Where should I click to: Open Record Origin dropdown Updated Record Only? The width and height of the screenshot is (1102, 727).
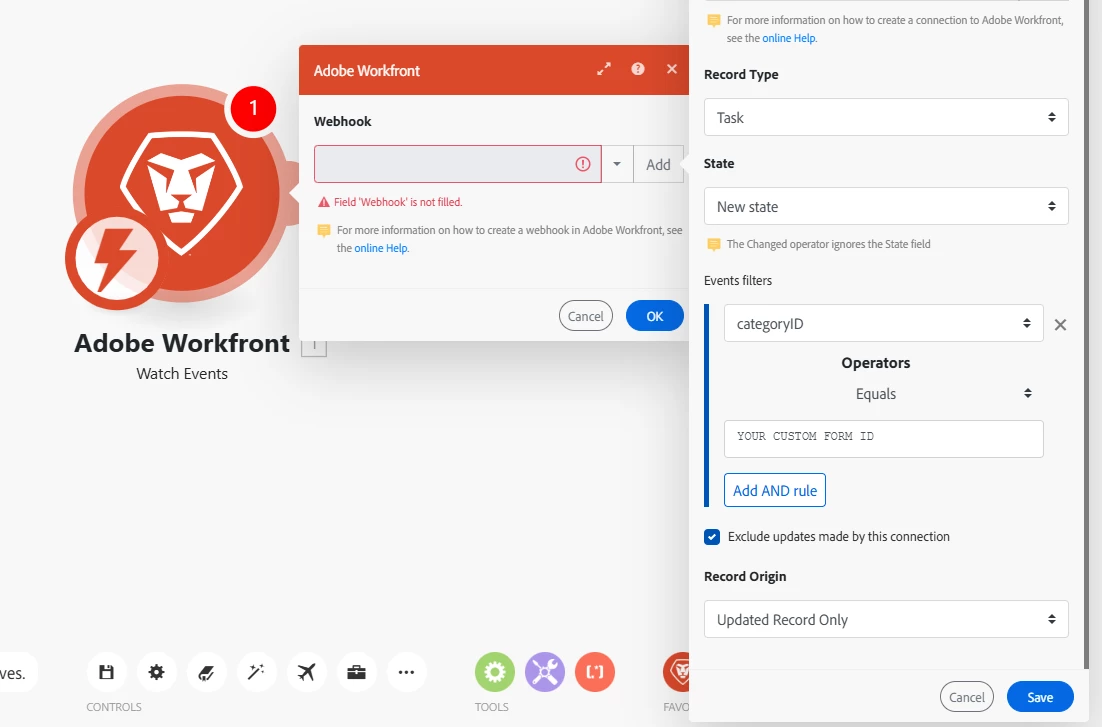(x=886, y=619)
